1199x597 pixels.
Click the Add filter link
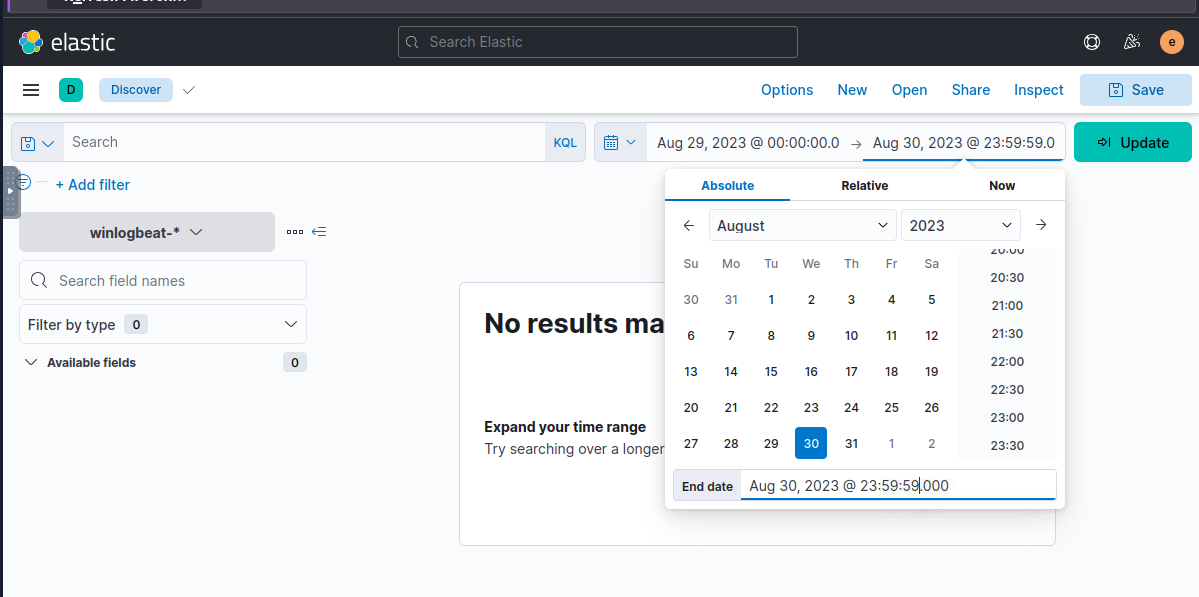click(92, 185)
